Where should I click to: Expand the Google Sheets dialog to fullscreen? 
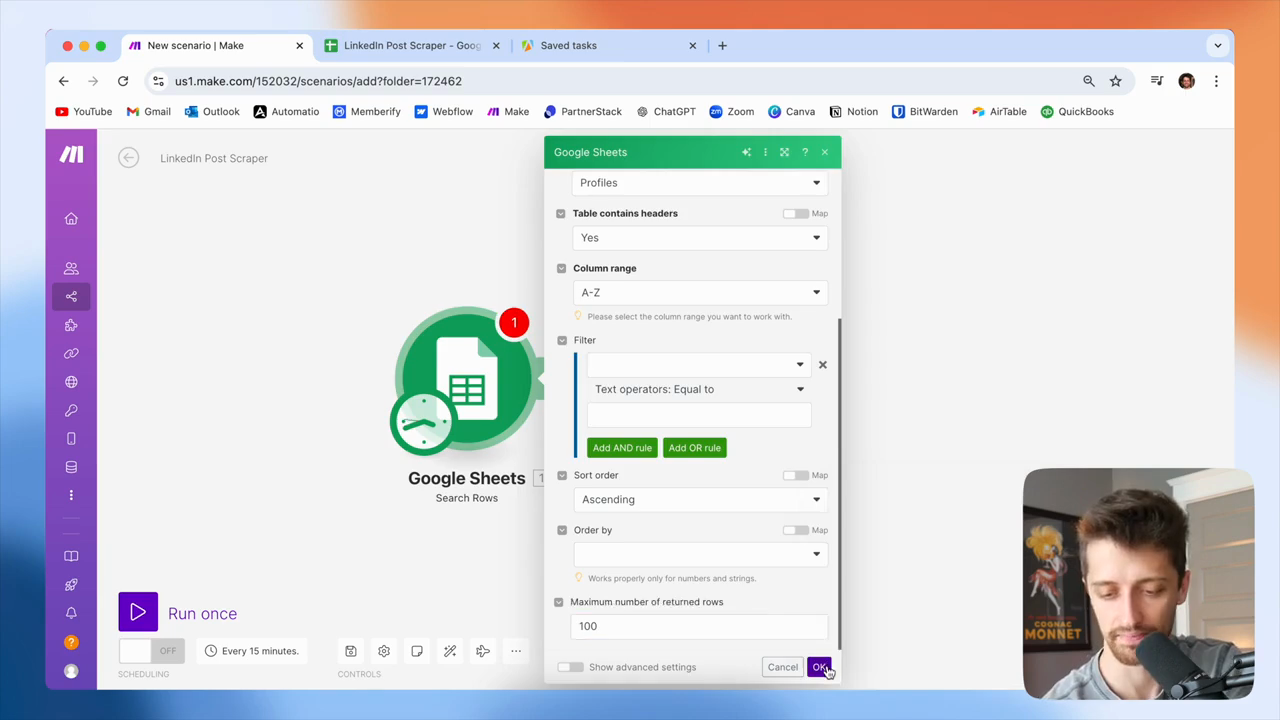point(784,152)
